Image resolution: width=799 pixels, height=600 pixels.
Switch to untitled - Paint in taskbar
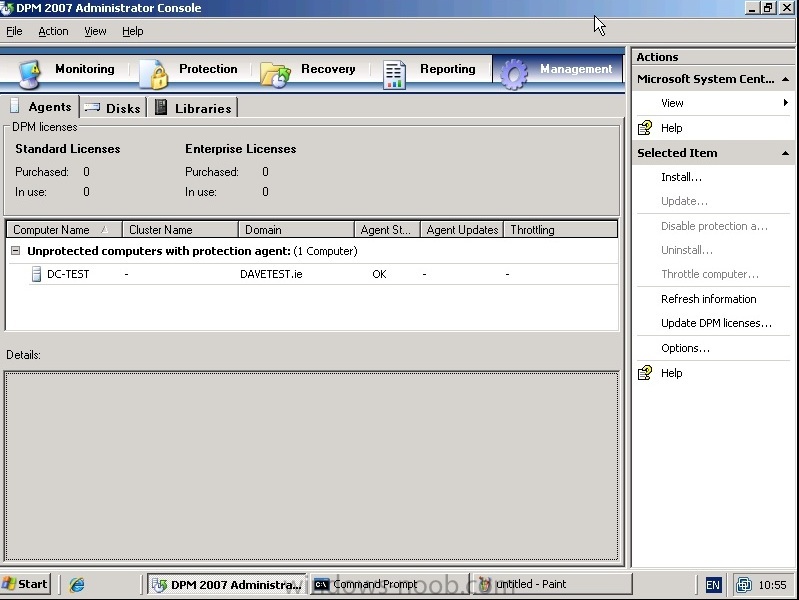click(x=552, y=584)
